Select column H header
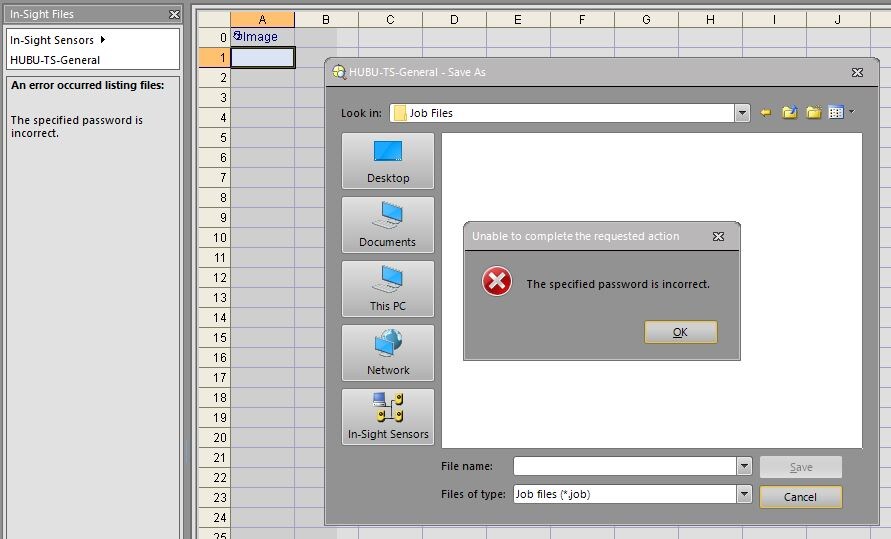Image resolution: width=891 pixels, height=539 pixels. [710, 19]
